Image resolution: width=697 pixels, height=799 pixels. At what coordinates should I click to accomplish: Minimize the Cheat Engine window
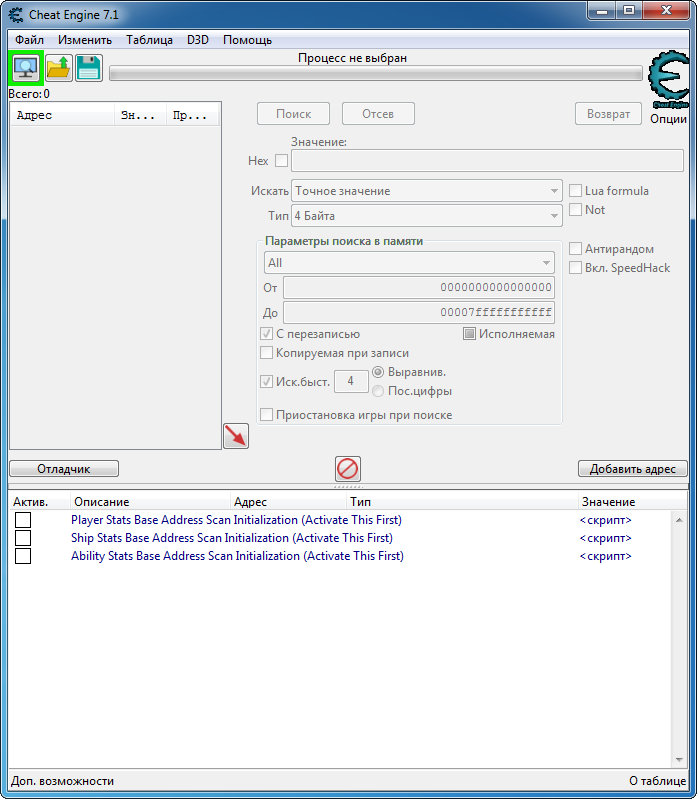[602, 11]
